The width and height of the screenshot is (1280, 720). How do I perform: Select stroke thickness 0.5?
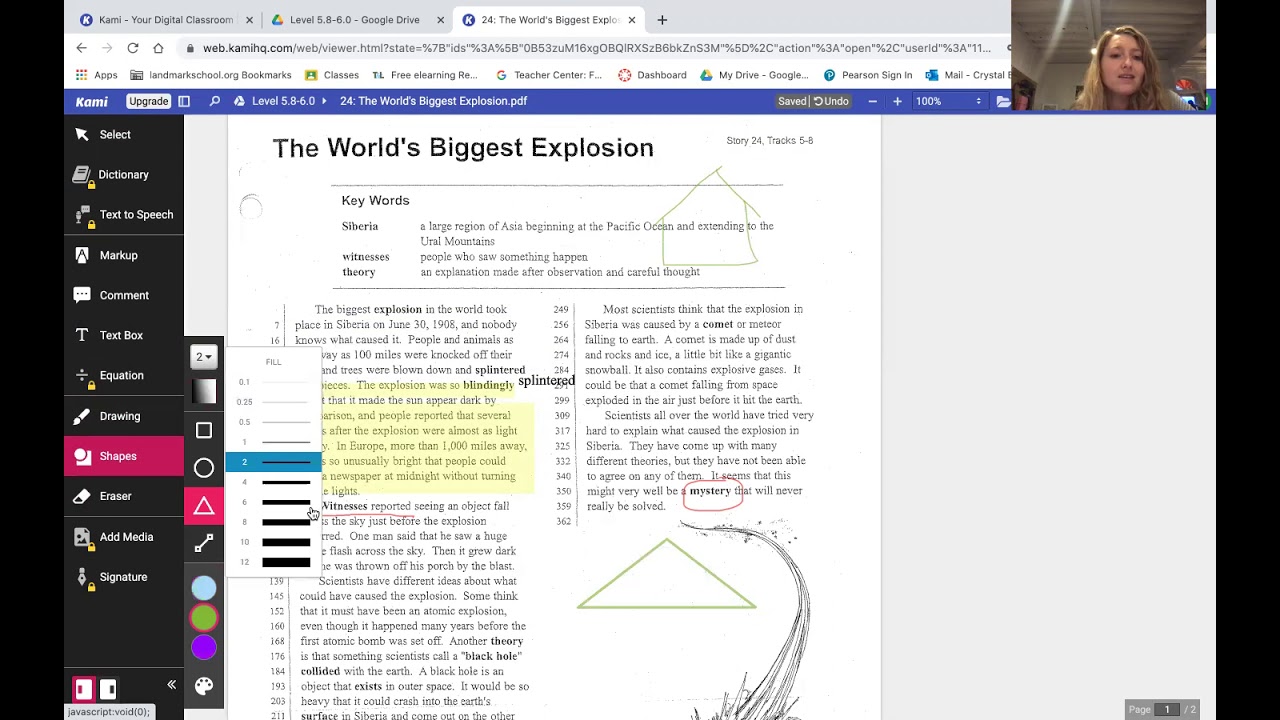[274, 422]
